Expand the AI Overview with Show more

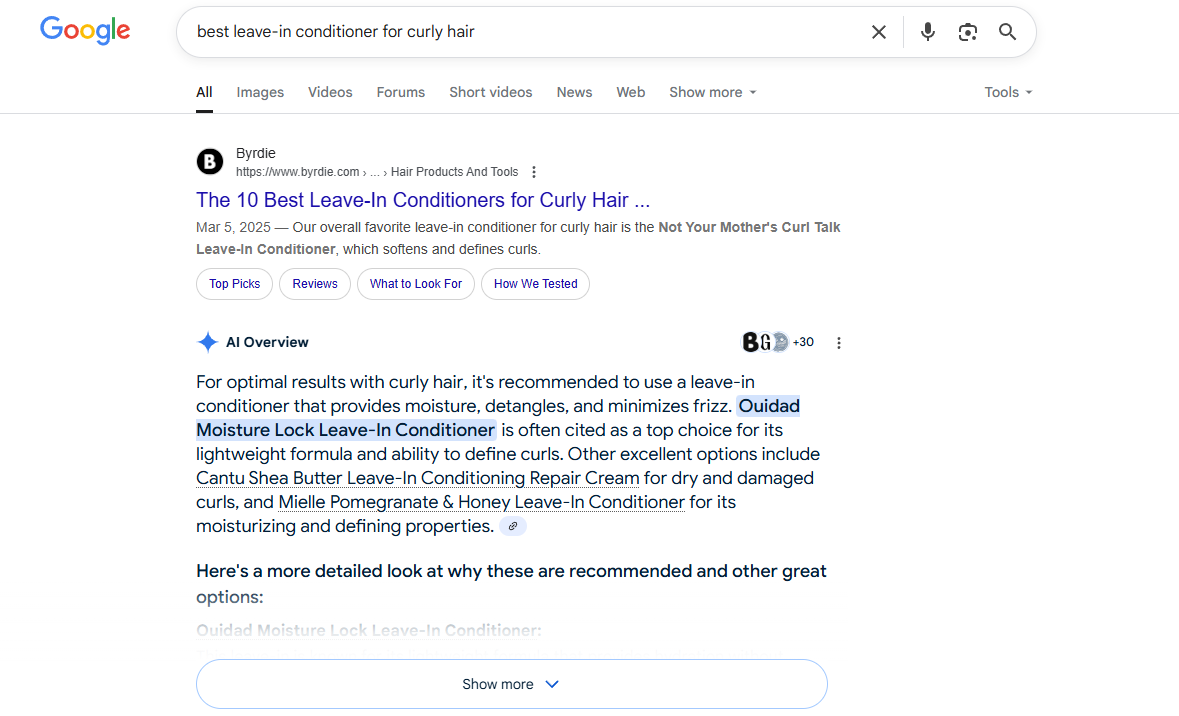point(511,683)
